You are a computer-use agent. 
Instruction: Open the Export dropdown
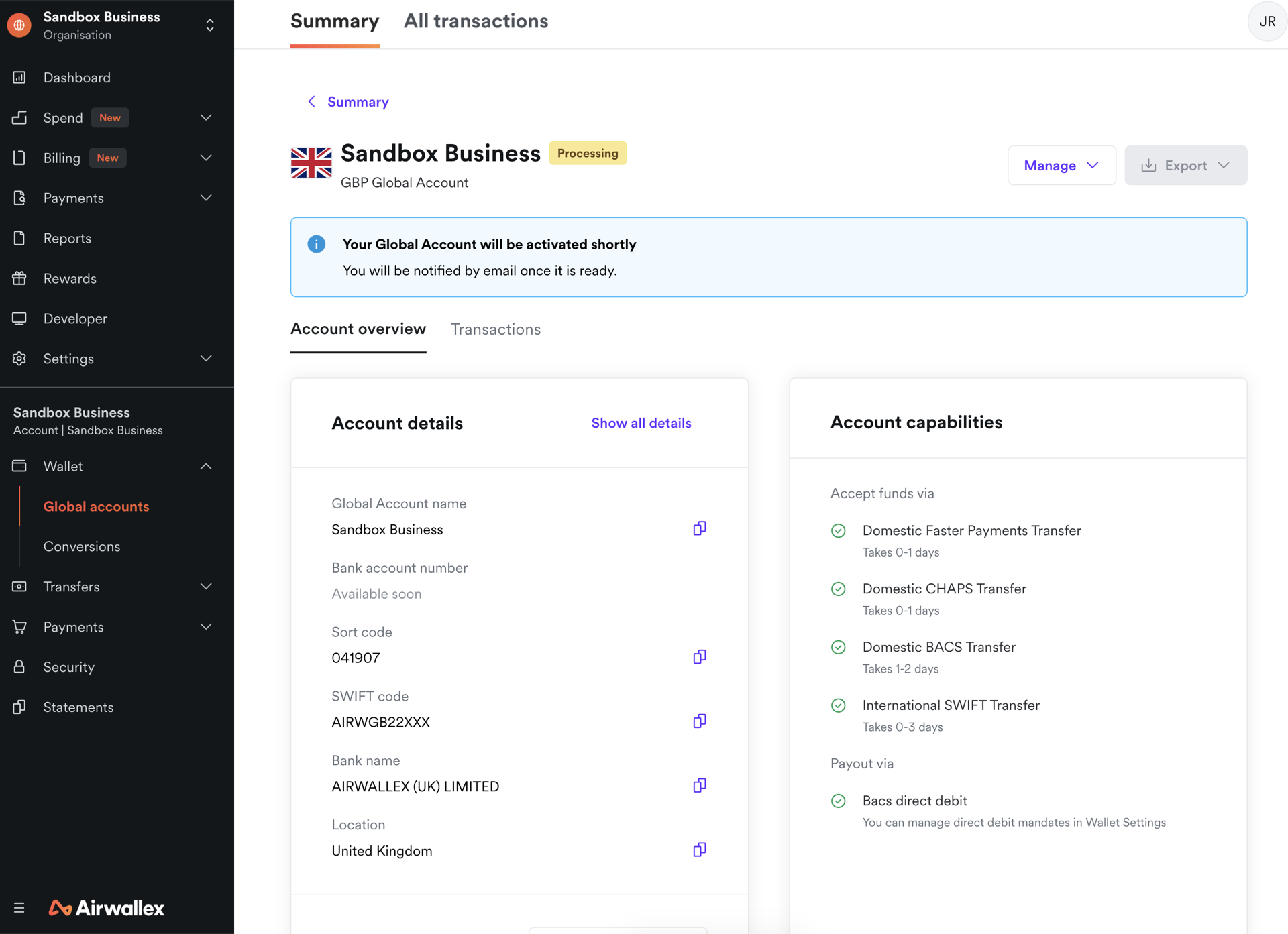(1185, 165)
